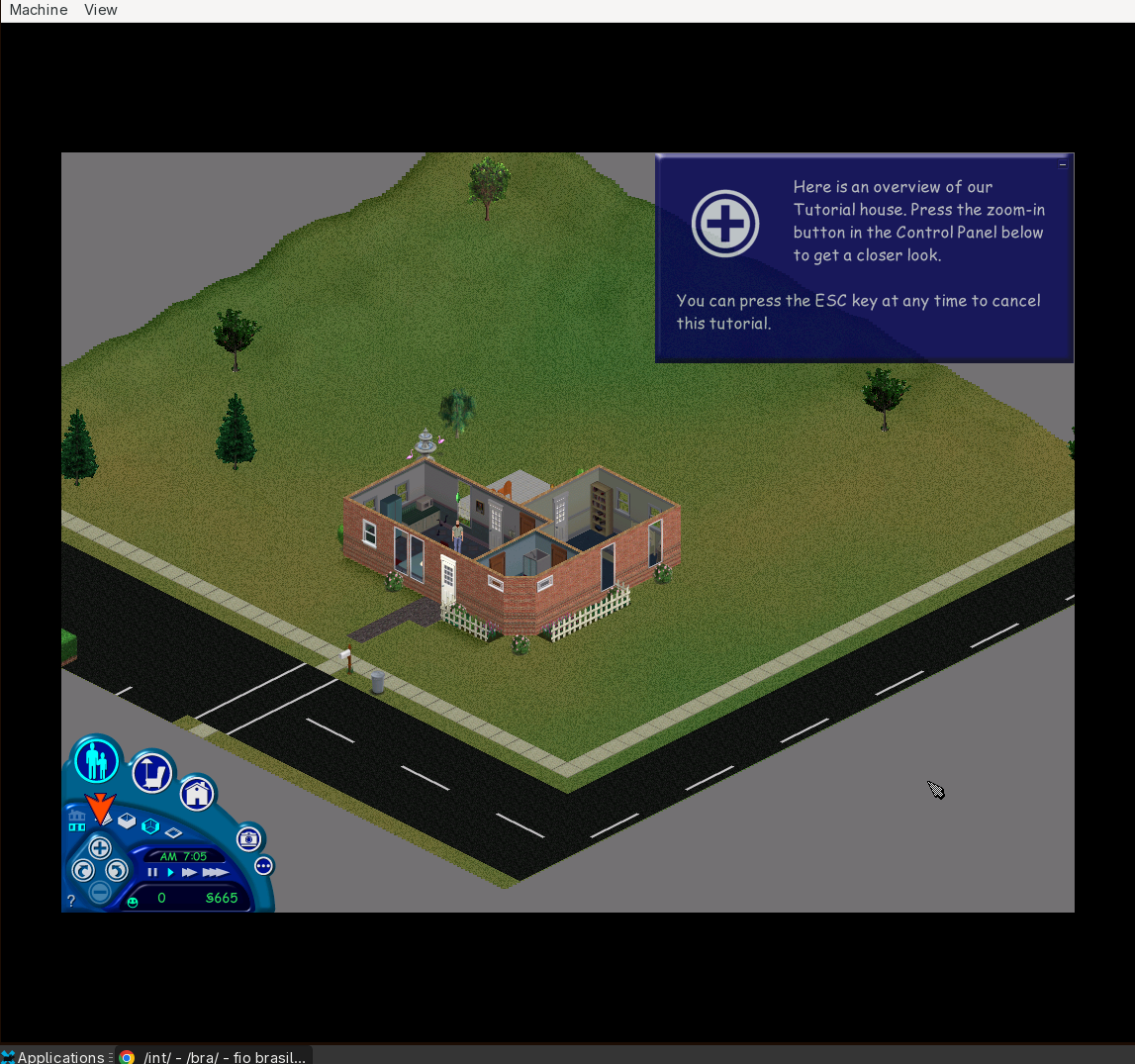The height and width of the screenshot is (1064, 1135).
Task: Select the Sim standing inside the house
Action: click(457, 536)
